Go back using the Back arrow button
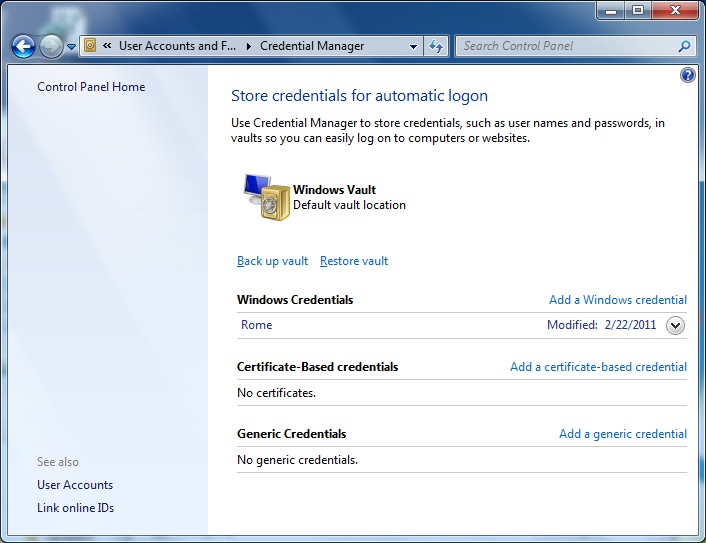This screenshot has height=543, width=706. [23, 46]
